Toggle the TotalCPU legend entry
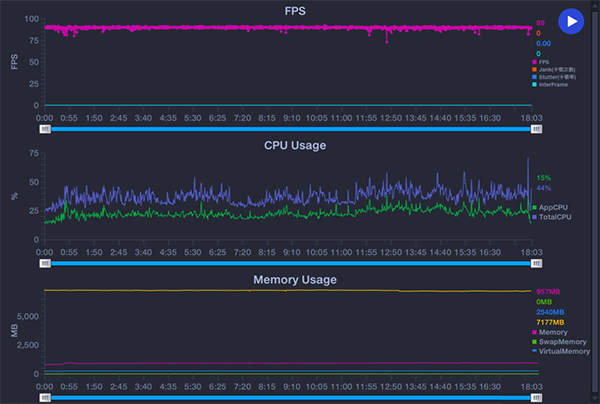600x404 pixels. tap(553, 216)
